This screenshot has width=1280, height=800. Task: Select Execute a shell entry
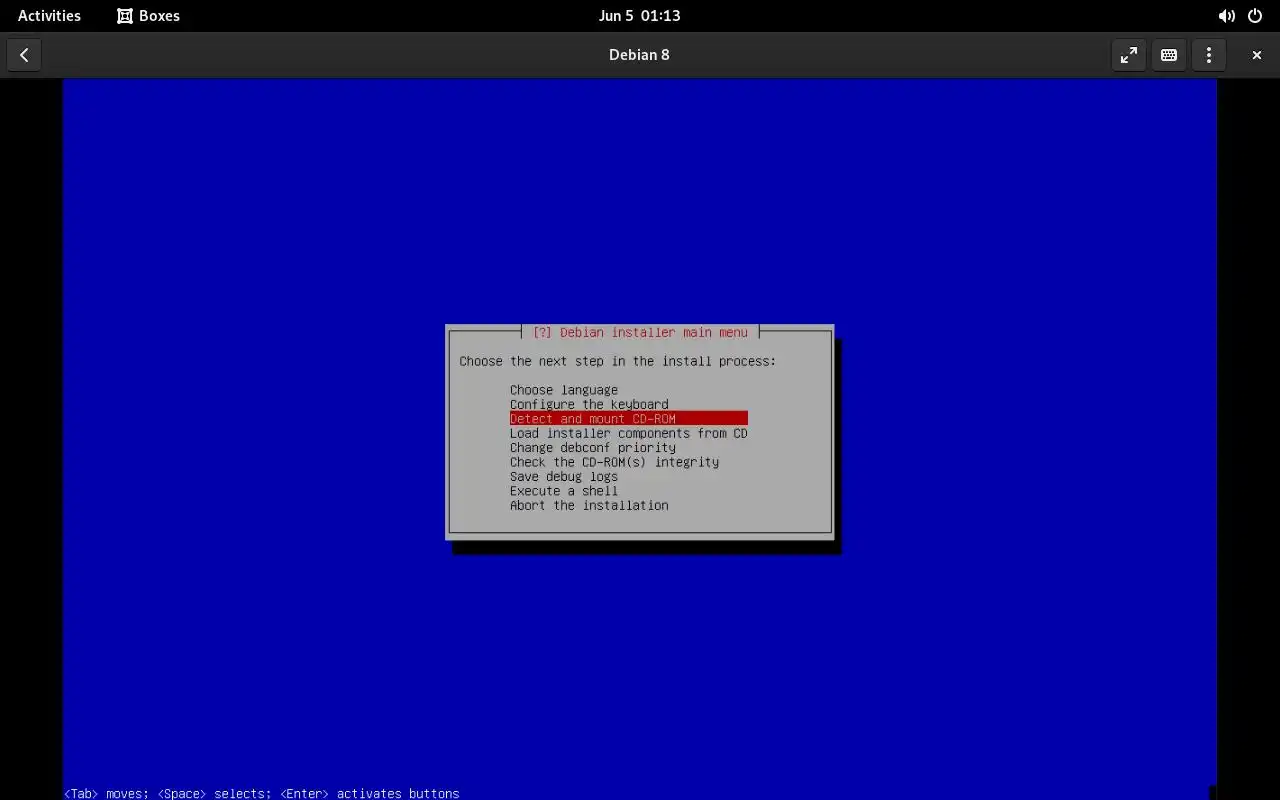click(564, 491)
